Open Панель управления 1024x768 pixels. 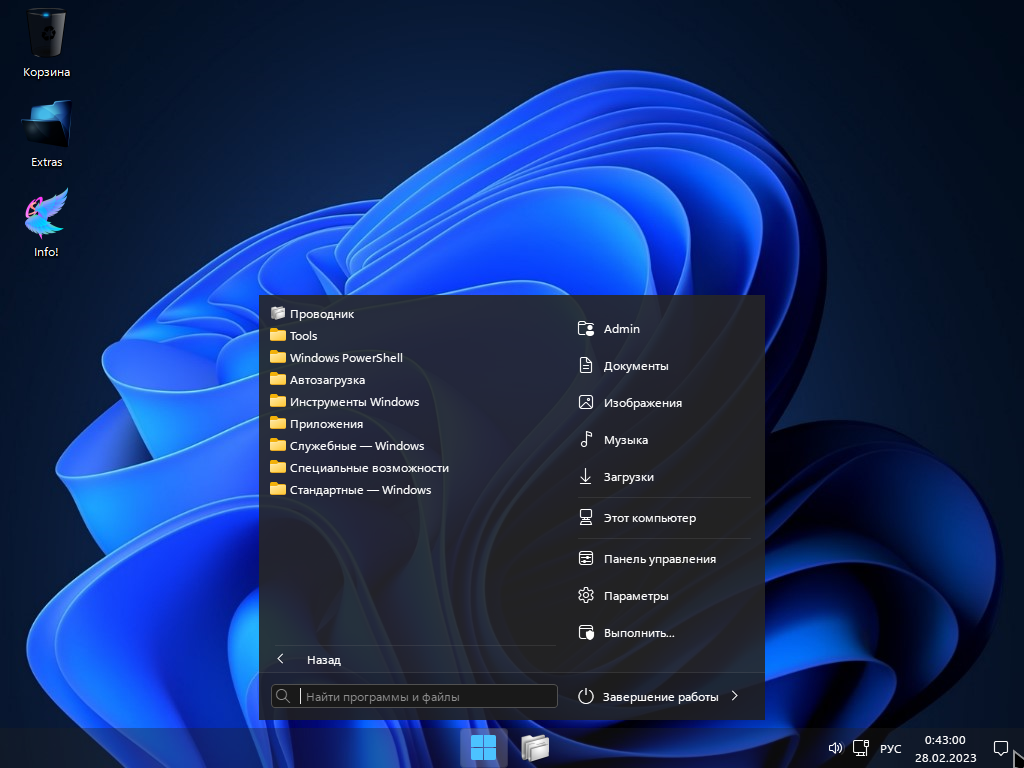point(647,559)
